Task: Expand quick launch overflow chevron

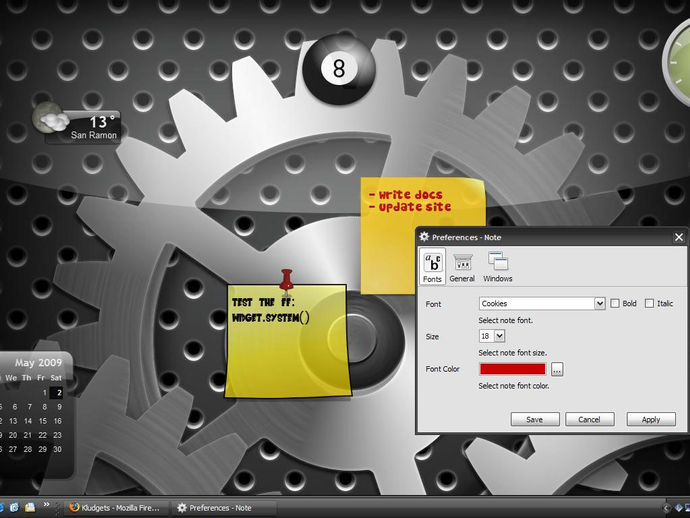Action: [x=46, y=504]
